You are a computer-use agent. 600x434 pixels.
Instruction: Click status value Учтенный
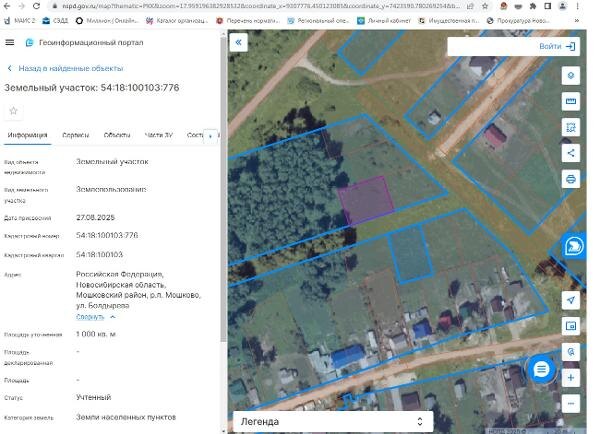(x=93, y=397)
